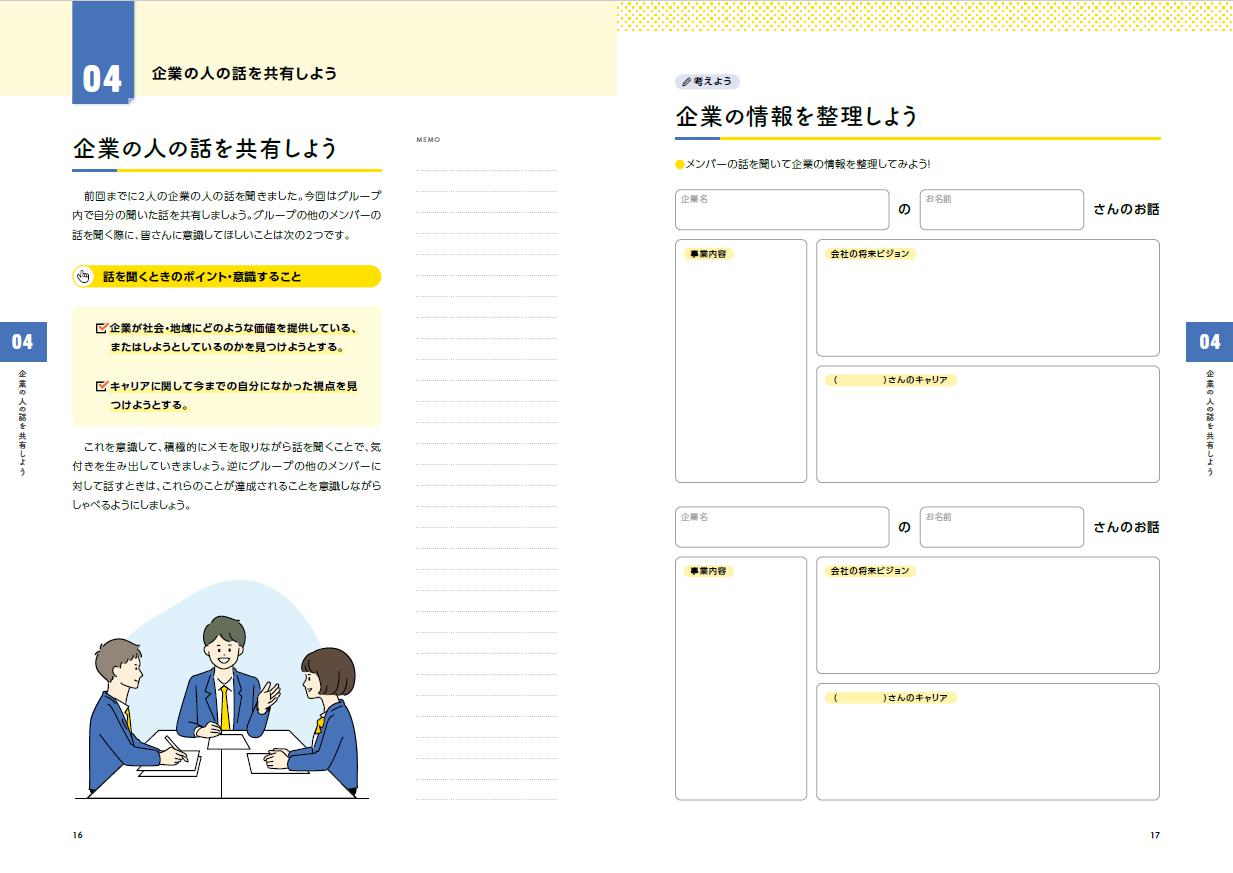Click the upper さんのお話 text

(x=1126, y=210)
